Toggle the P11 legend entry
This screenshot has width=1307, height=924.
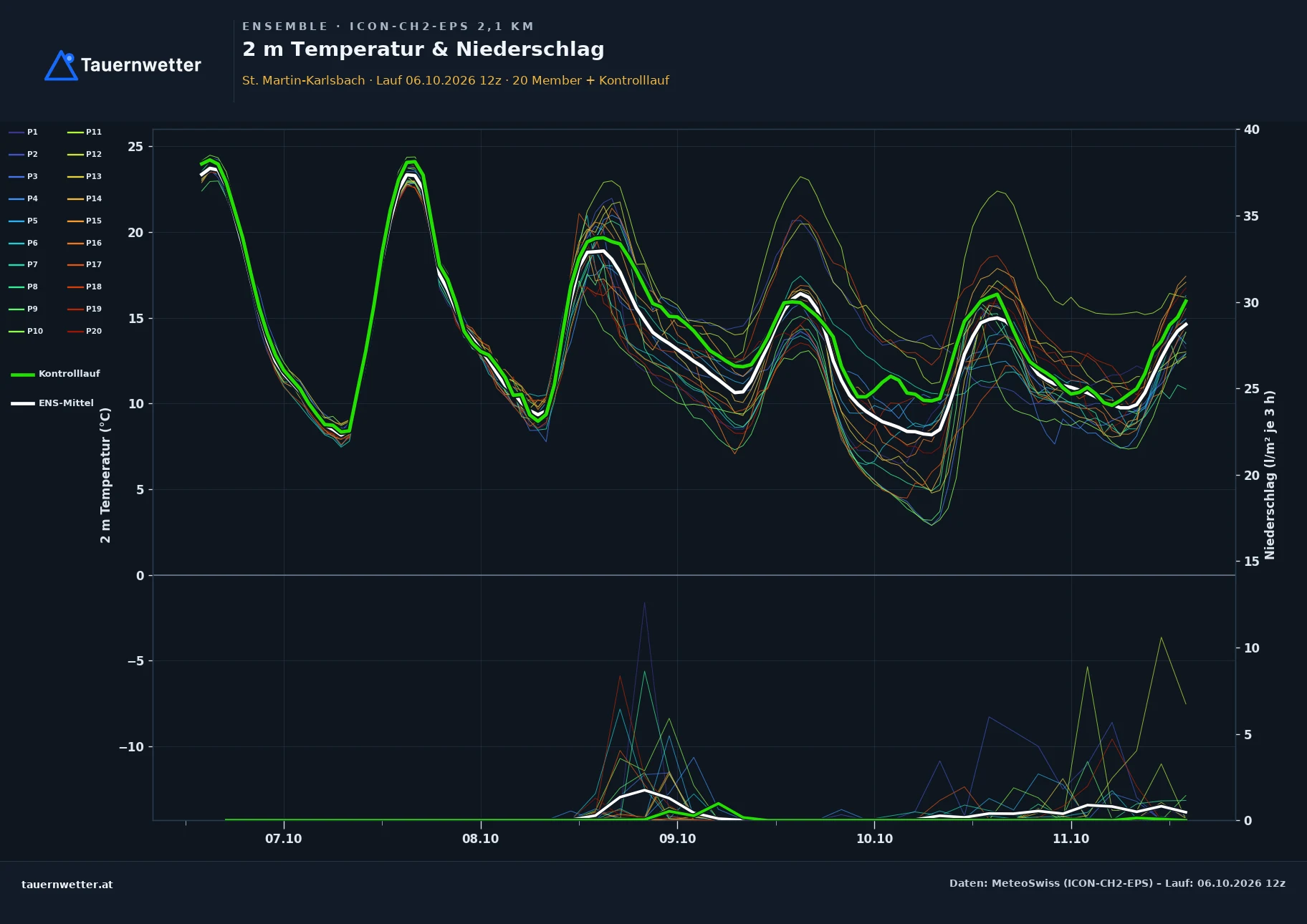[85, 132]
